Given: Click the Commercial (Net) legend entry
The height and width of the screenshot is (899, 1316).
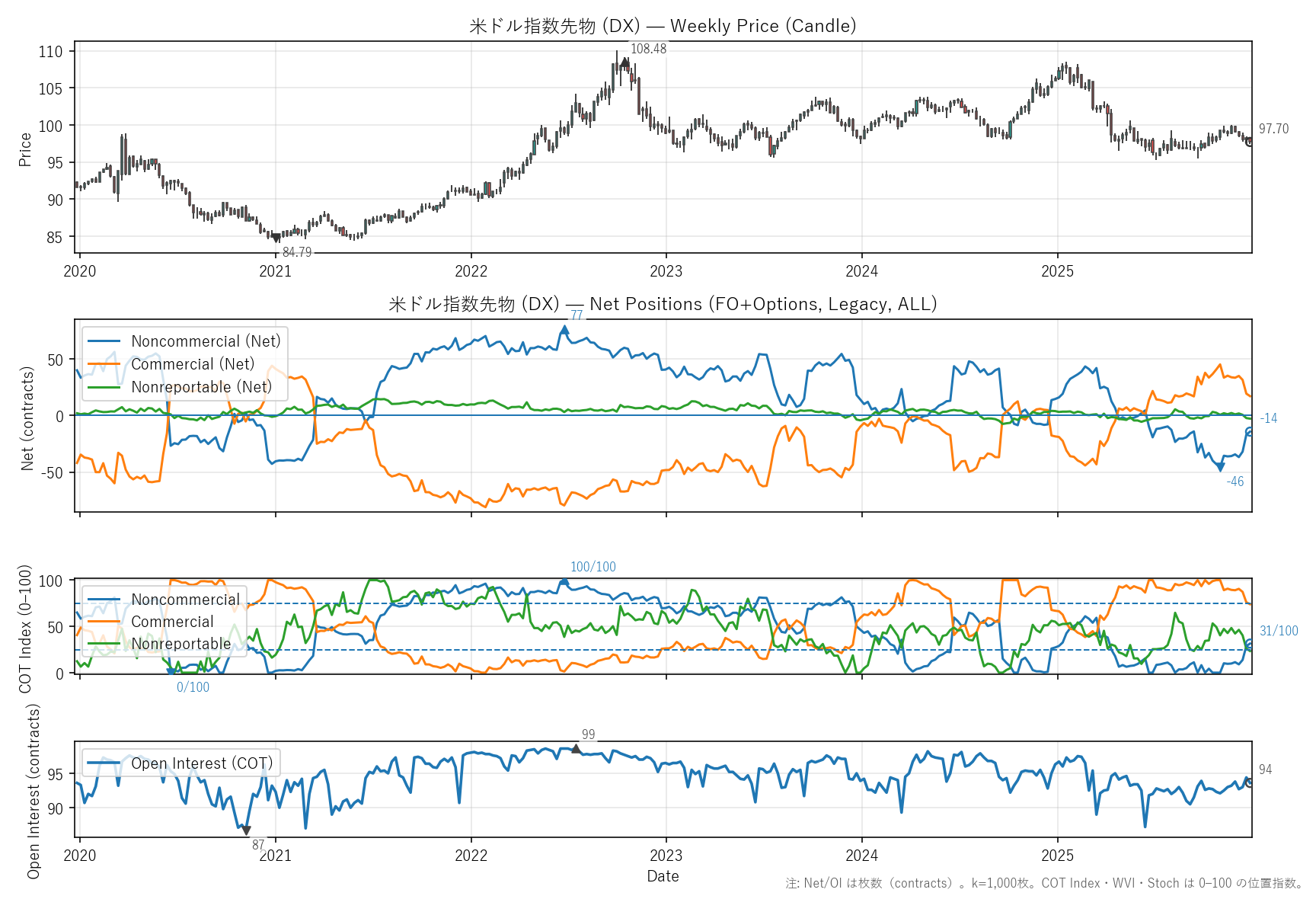Looking at the screenshot, I should coord(193,364).
